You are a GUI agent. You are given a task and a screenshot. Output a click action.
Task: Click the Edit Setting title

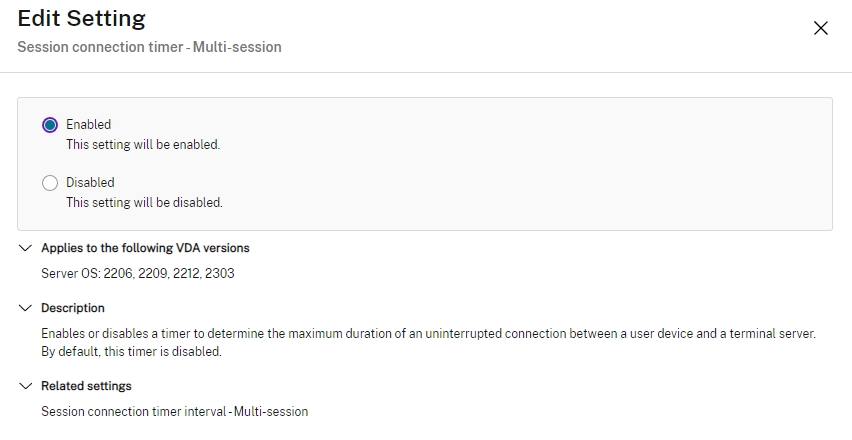81,19
